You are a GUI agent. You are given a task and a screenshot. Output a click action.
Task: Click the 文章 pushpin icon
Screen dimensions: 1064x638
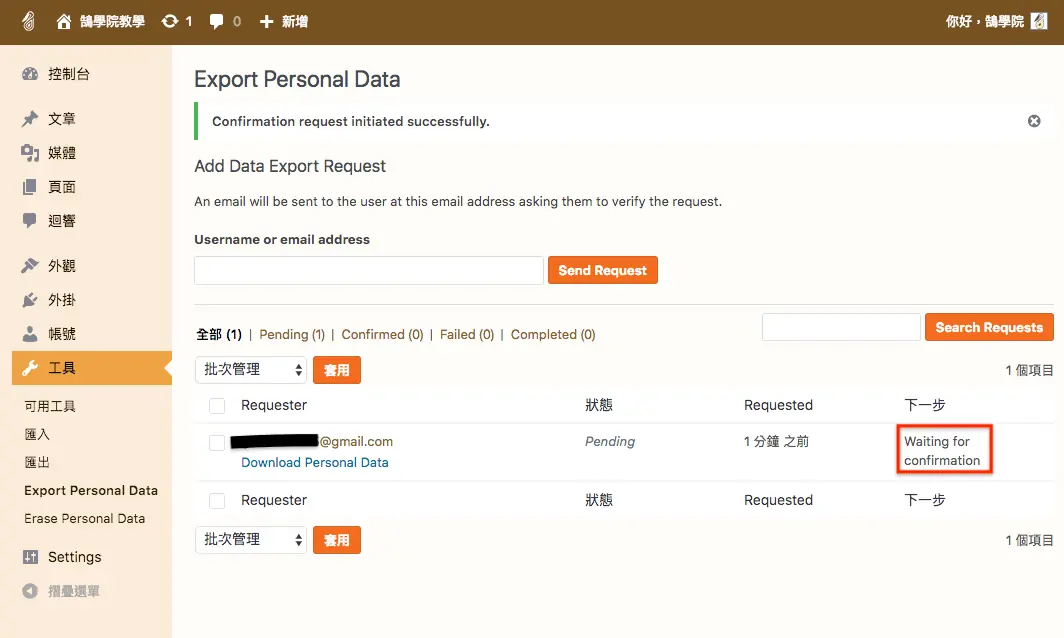[30, 119]
